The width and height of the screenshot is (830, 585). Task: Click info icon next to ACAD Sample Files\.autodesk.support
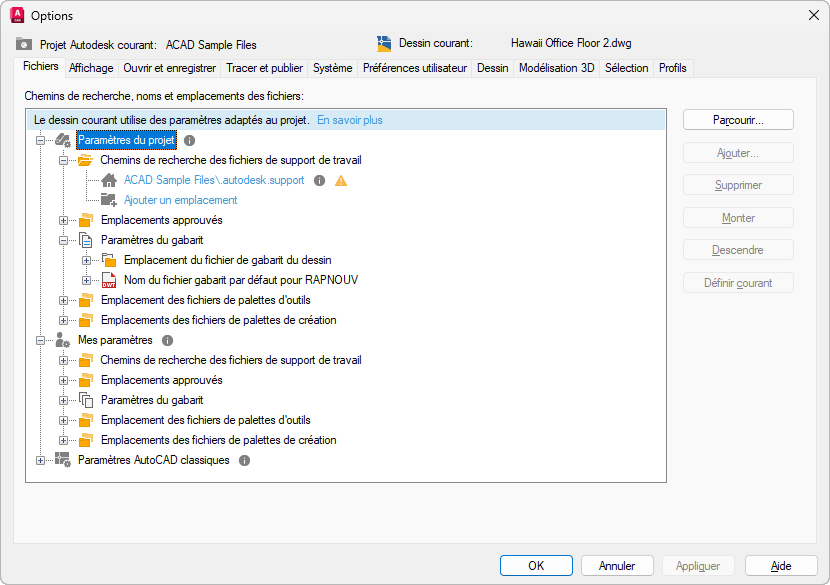click(320, 181)
